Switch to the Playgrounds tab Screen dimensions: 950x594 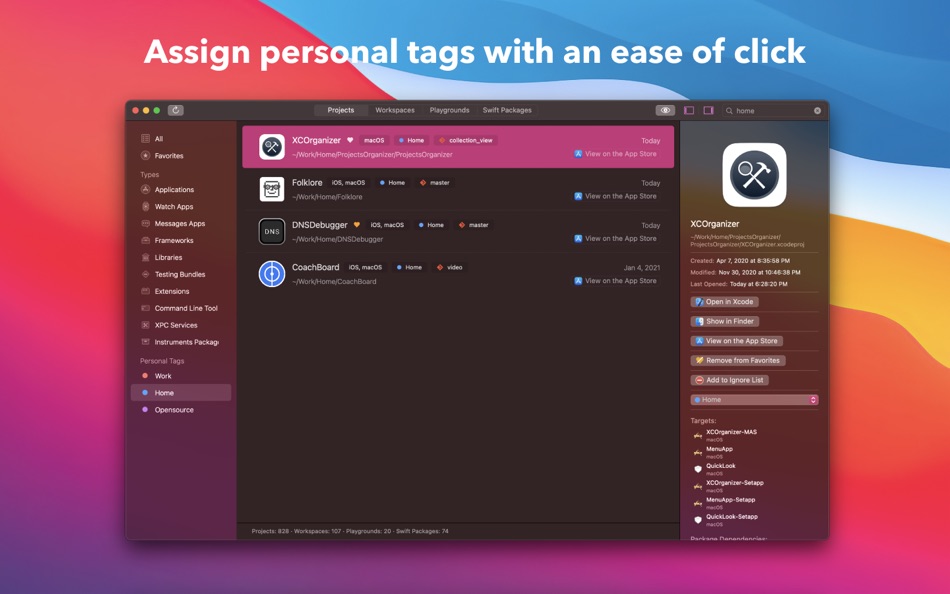[450, 110]
